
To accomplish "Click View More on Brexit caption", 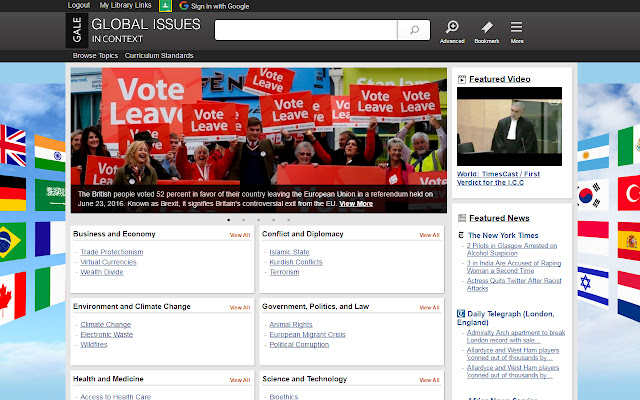I will tap(356, 204).
